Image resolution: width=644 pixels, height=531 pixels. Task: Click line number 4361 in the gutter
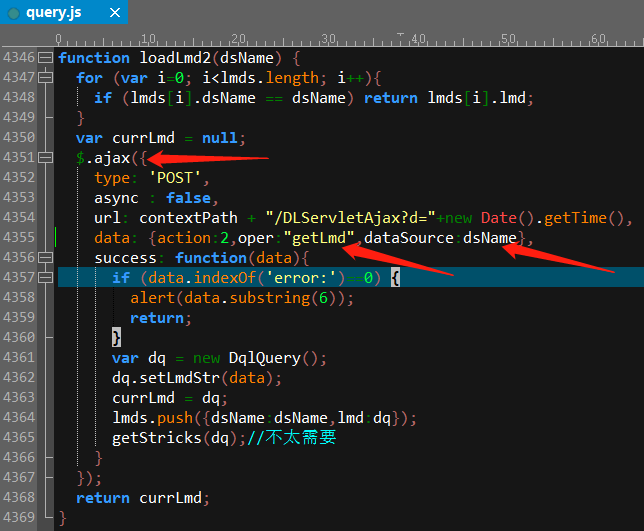coord(19,357)
